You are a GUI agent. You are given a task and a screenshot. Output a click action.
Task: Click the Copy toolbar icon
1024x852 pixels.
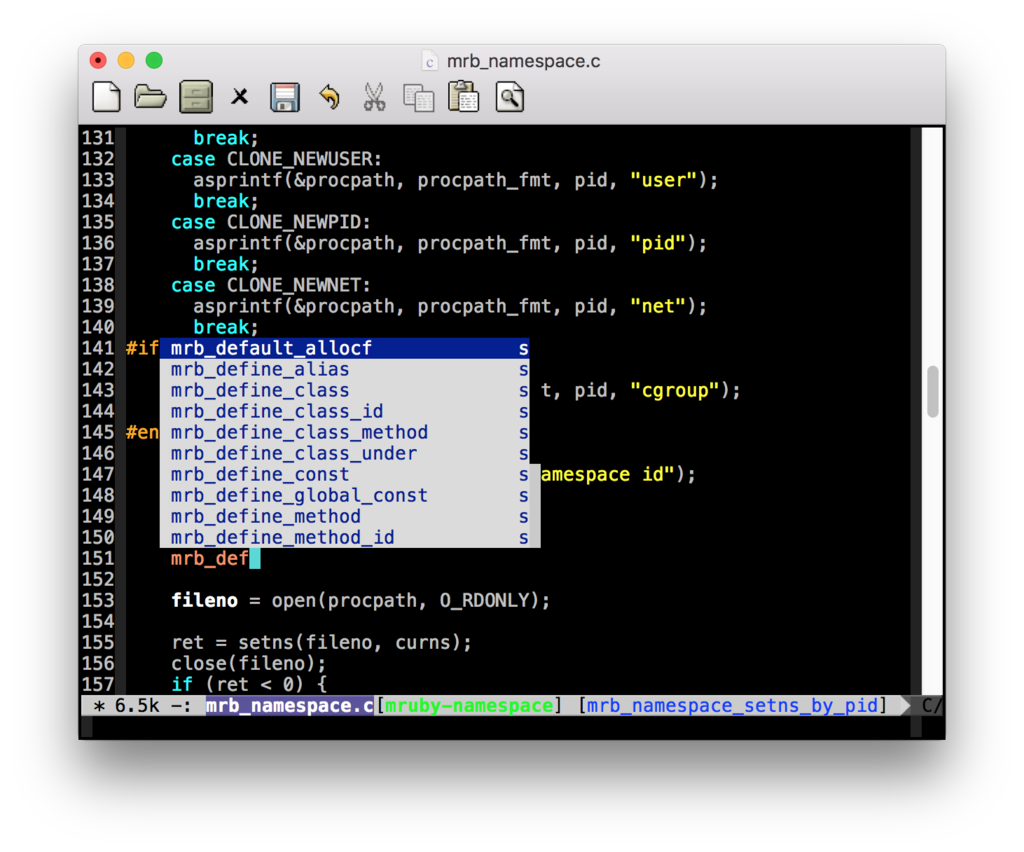pos(418,98)
